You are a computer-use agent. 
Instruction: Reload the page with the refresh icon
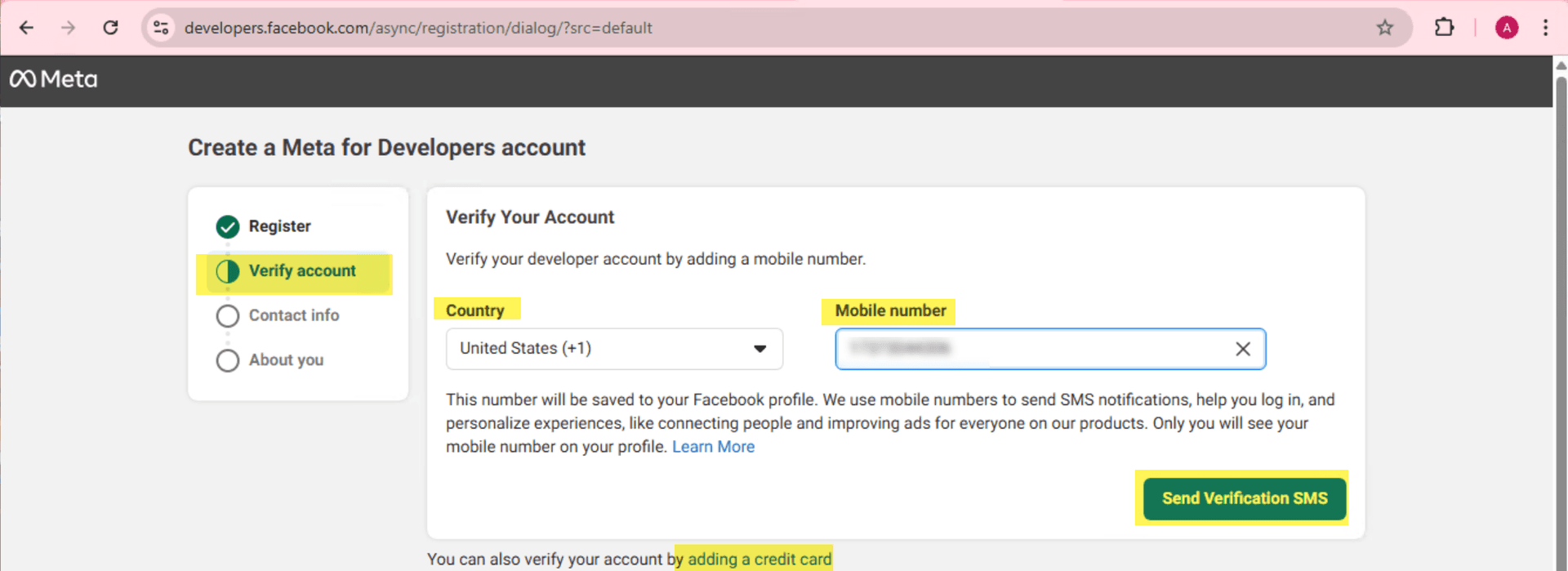[110, 28]
